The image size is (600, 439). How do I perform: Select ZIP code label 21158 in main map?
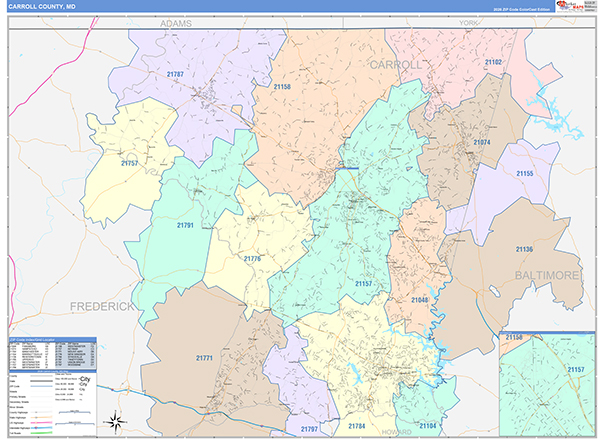[282, 87]
